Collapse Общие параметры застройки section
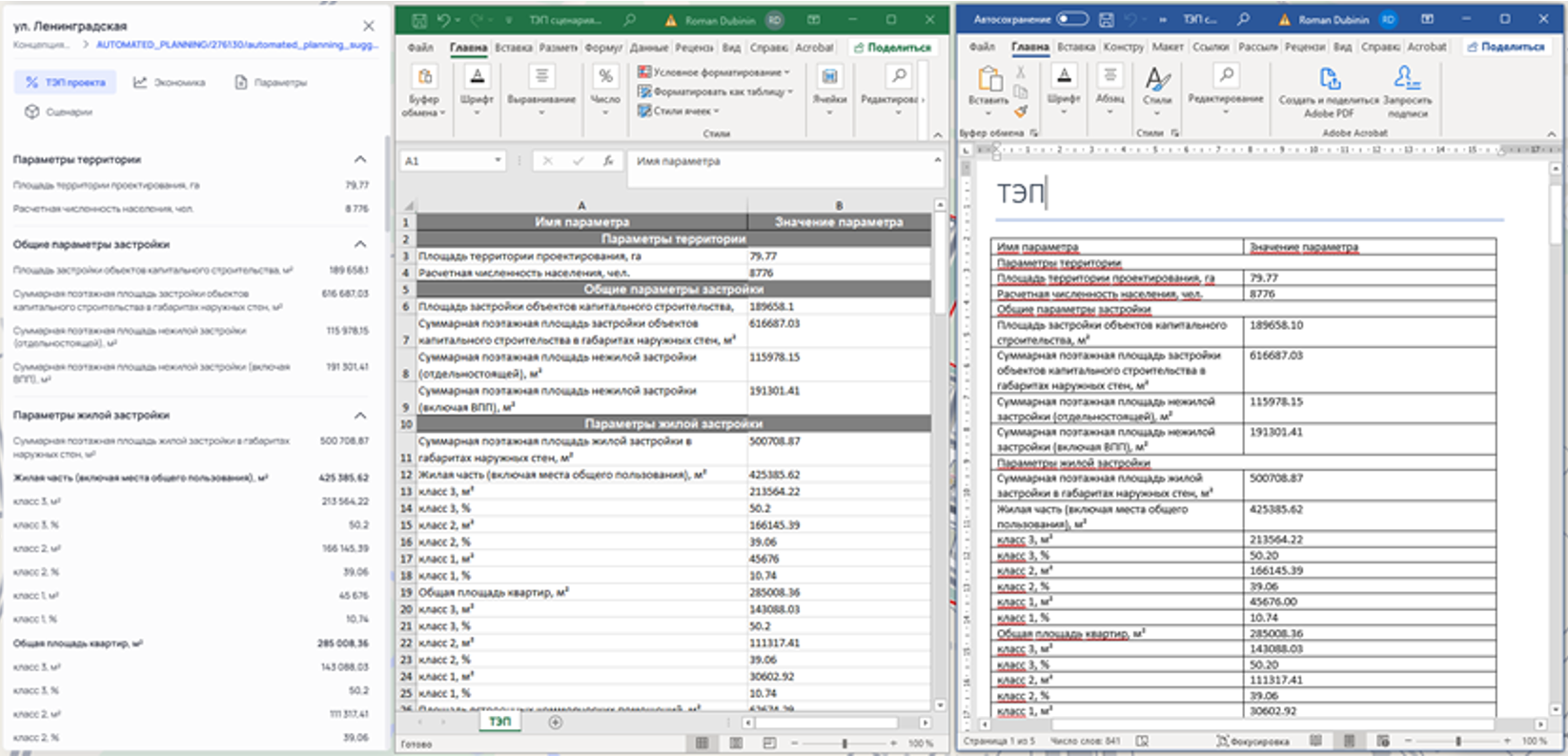This screenshot has width=1568, height=756. [360, 244]
